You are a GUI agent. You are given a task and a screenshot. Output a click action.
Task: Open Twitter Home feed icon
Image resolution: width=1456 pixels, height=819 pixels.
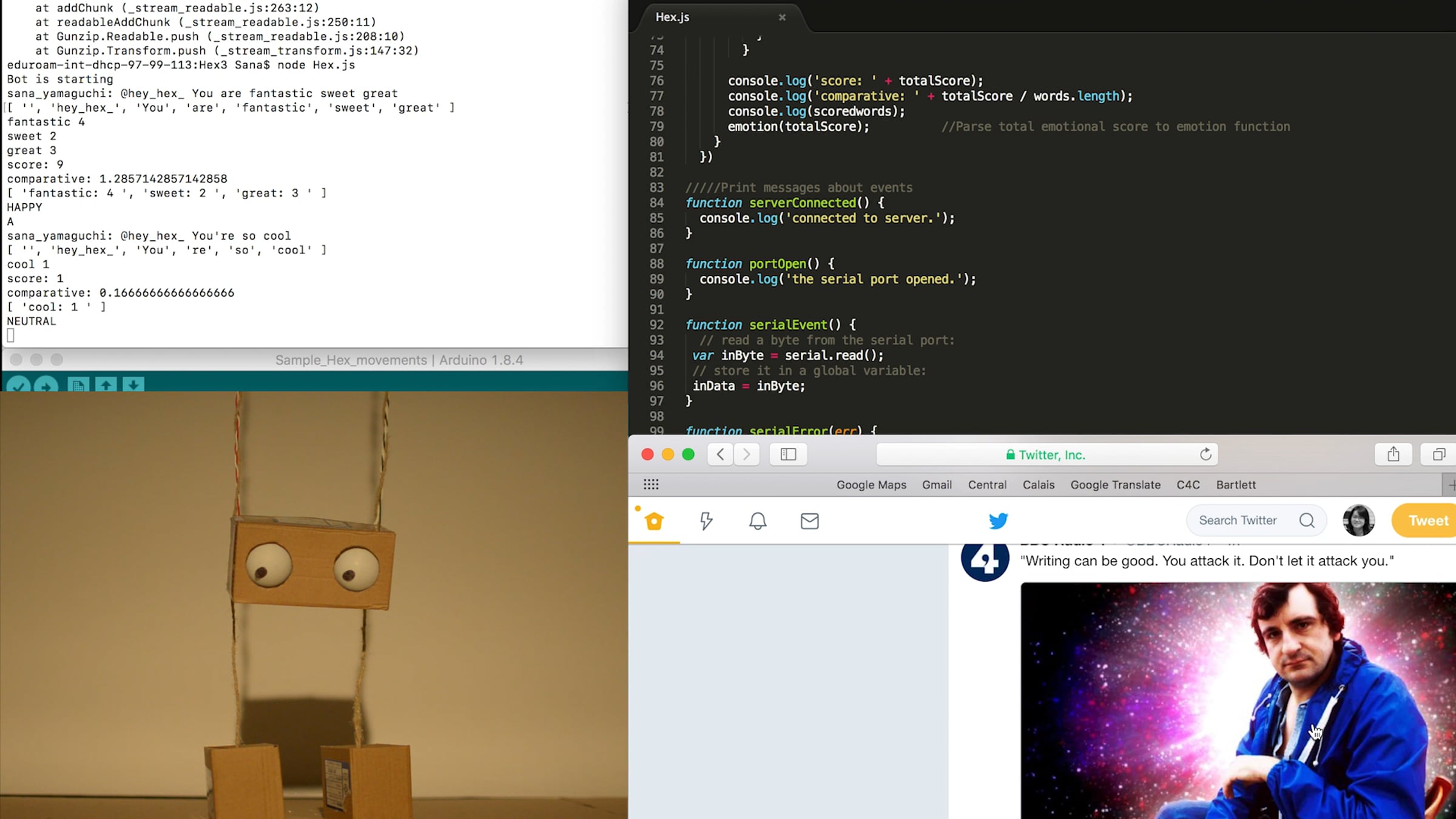click(x=654, y=521)
